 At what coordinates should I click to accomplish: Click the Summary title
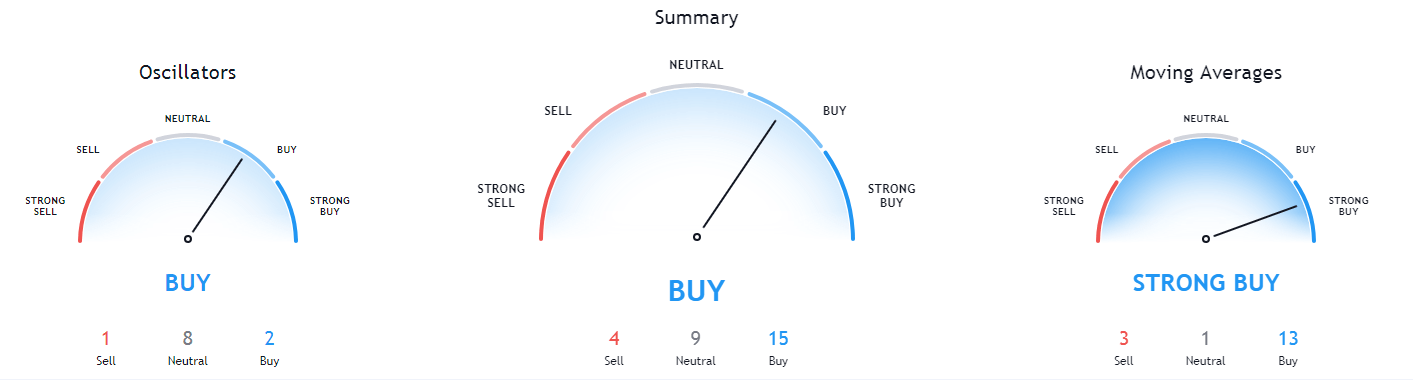pyautogui.click(x=696, y=18)
